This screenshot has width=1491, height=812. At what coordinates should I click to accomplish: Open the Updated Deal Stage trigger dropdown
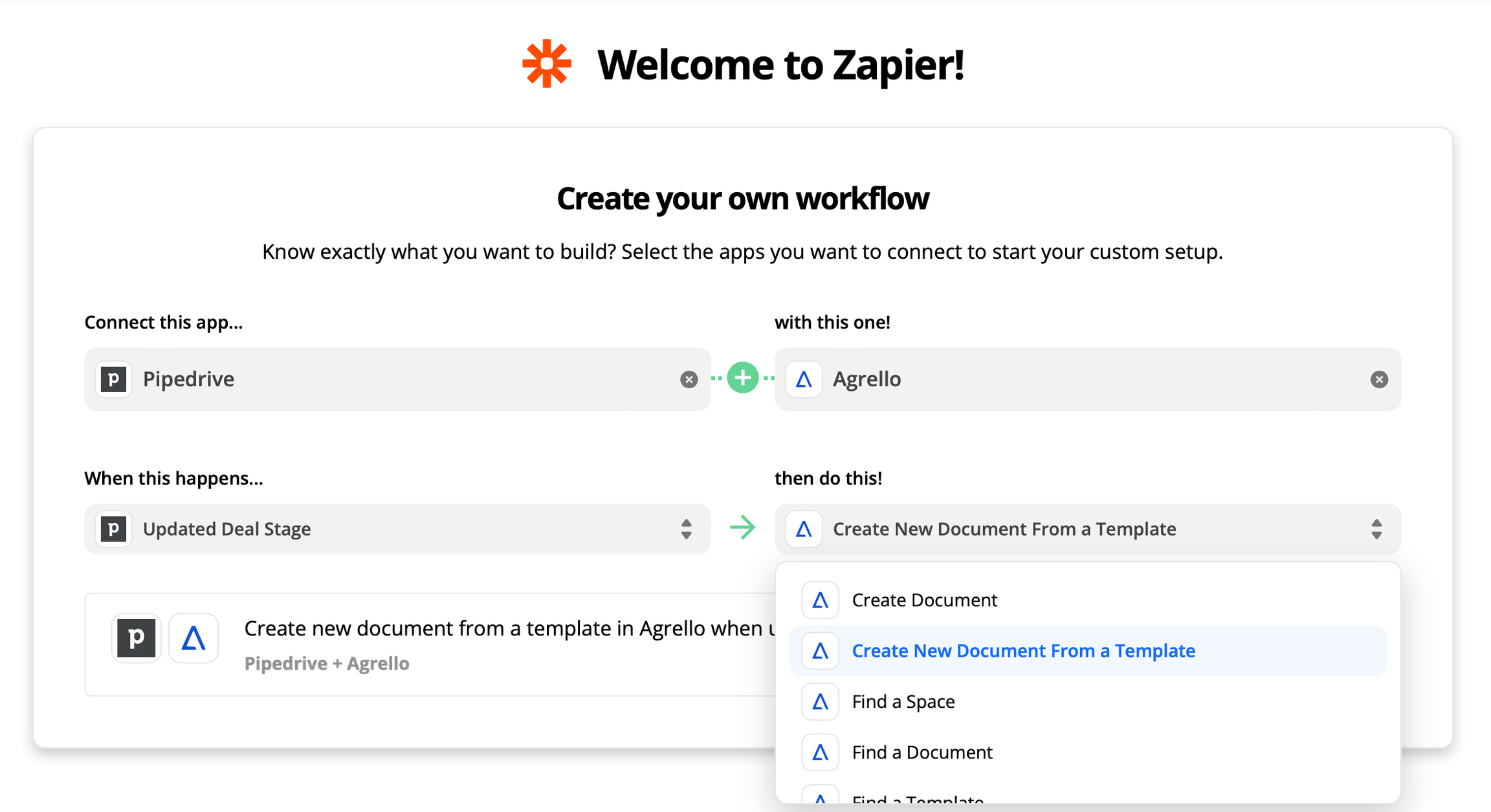[x=397, y=529]
